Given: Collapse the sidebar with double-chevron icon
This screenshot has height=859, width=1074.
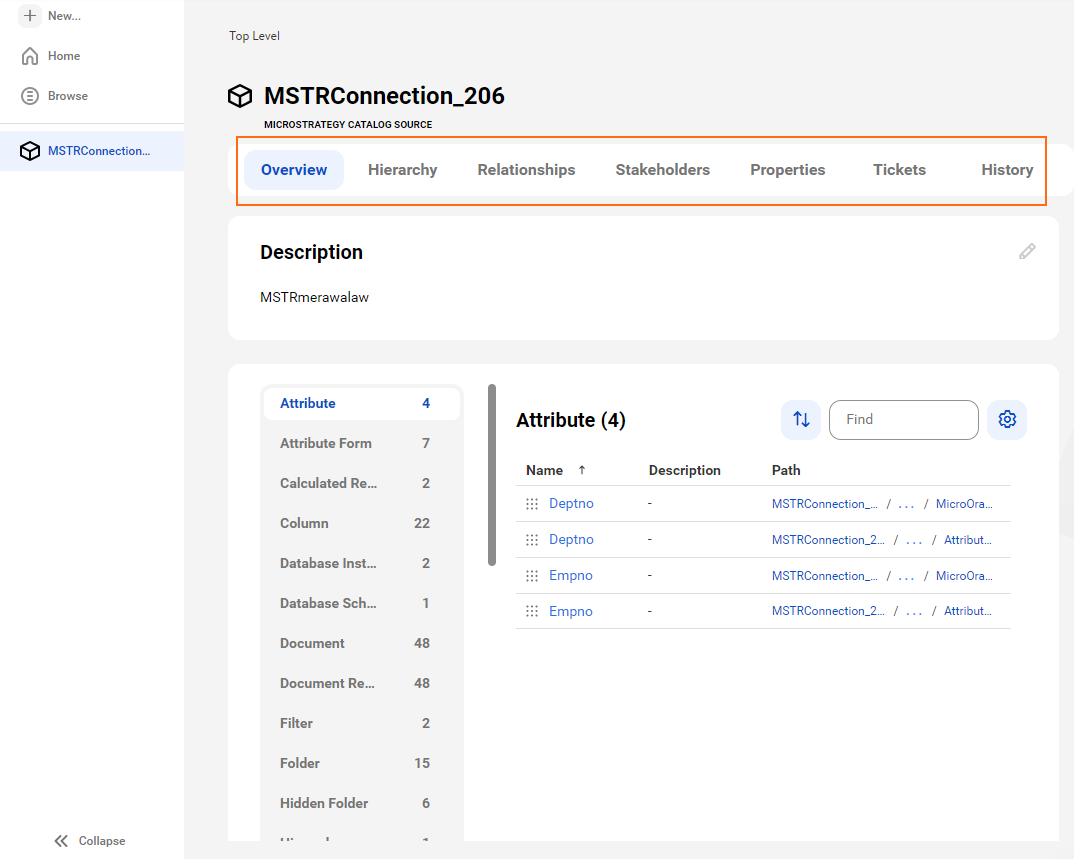Looking at the screenshot, I should coord(62,841).
